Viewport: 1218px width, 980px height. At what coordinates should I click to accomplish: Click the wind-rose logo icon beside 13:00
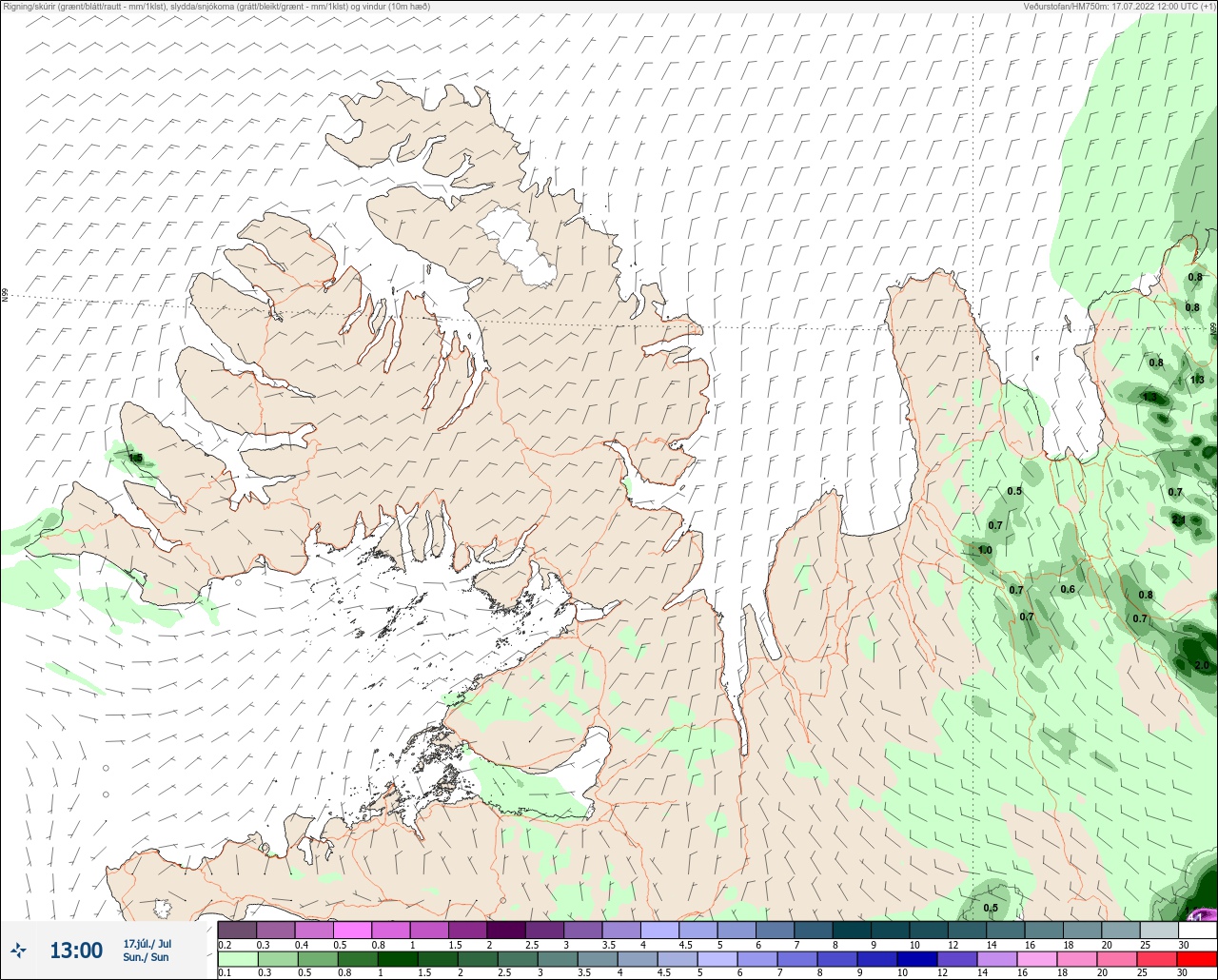coord(18,950)
